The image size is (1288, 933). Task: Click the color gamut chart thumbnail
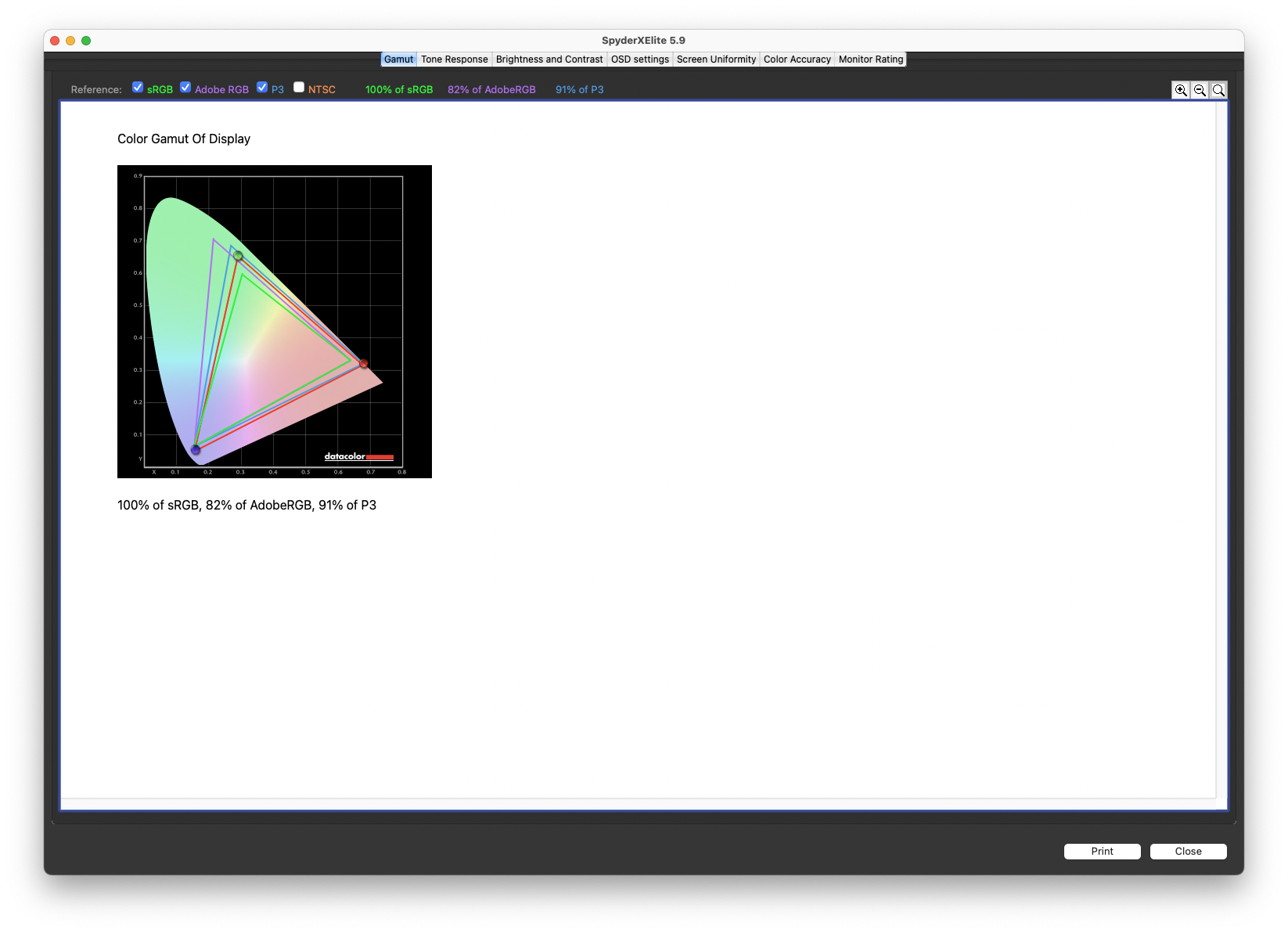[275, 322]
